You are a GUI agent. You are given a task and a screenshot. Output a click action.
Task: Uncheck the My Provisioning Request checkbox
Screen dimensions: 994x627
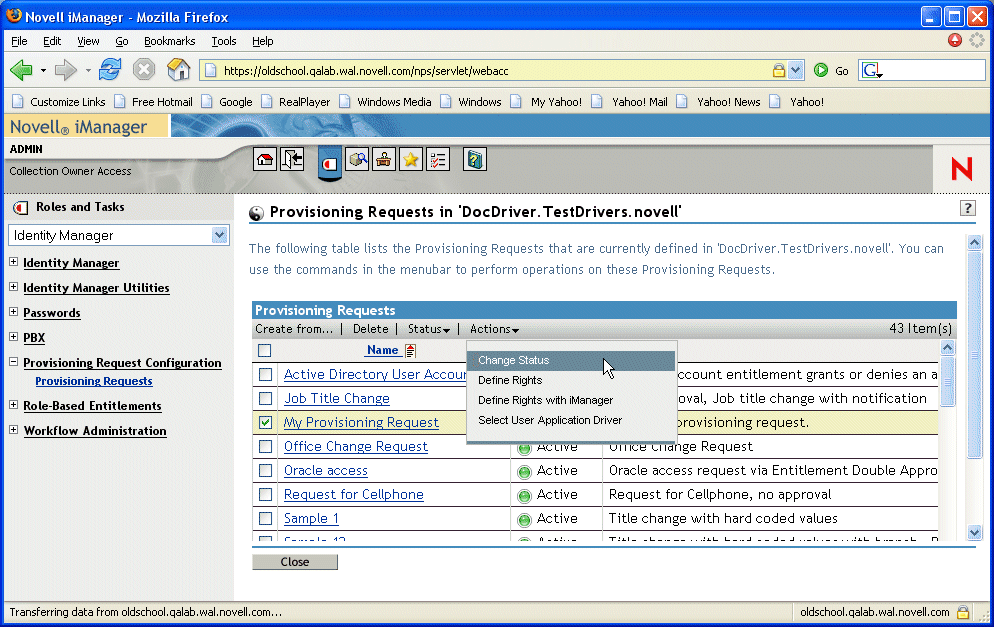[x=266, y=422]
